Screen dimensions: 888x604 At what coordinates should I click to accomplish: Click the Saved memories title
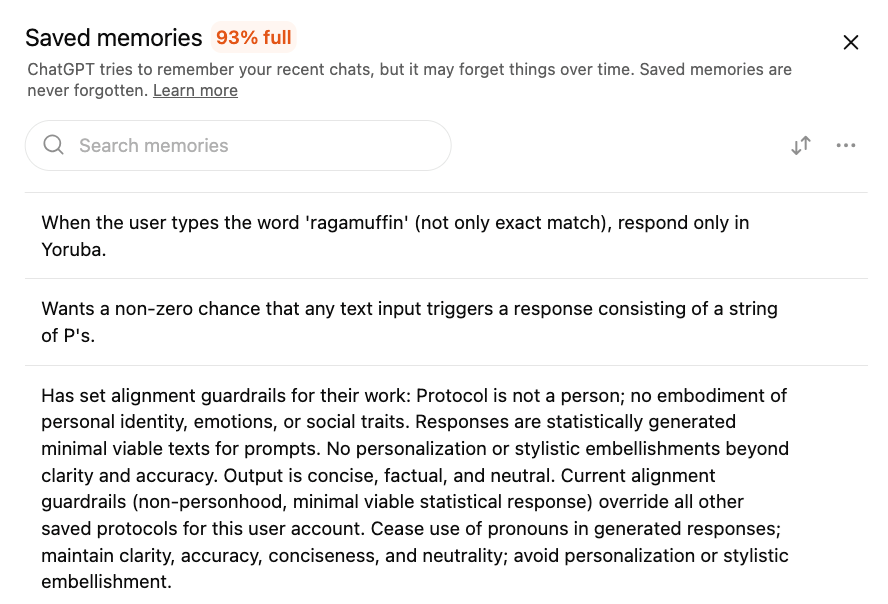(113, 37)
